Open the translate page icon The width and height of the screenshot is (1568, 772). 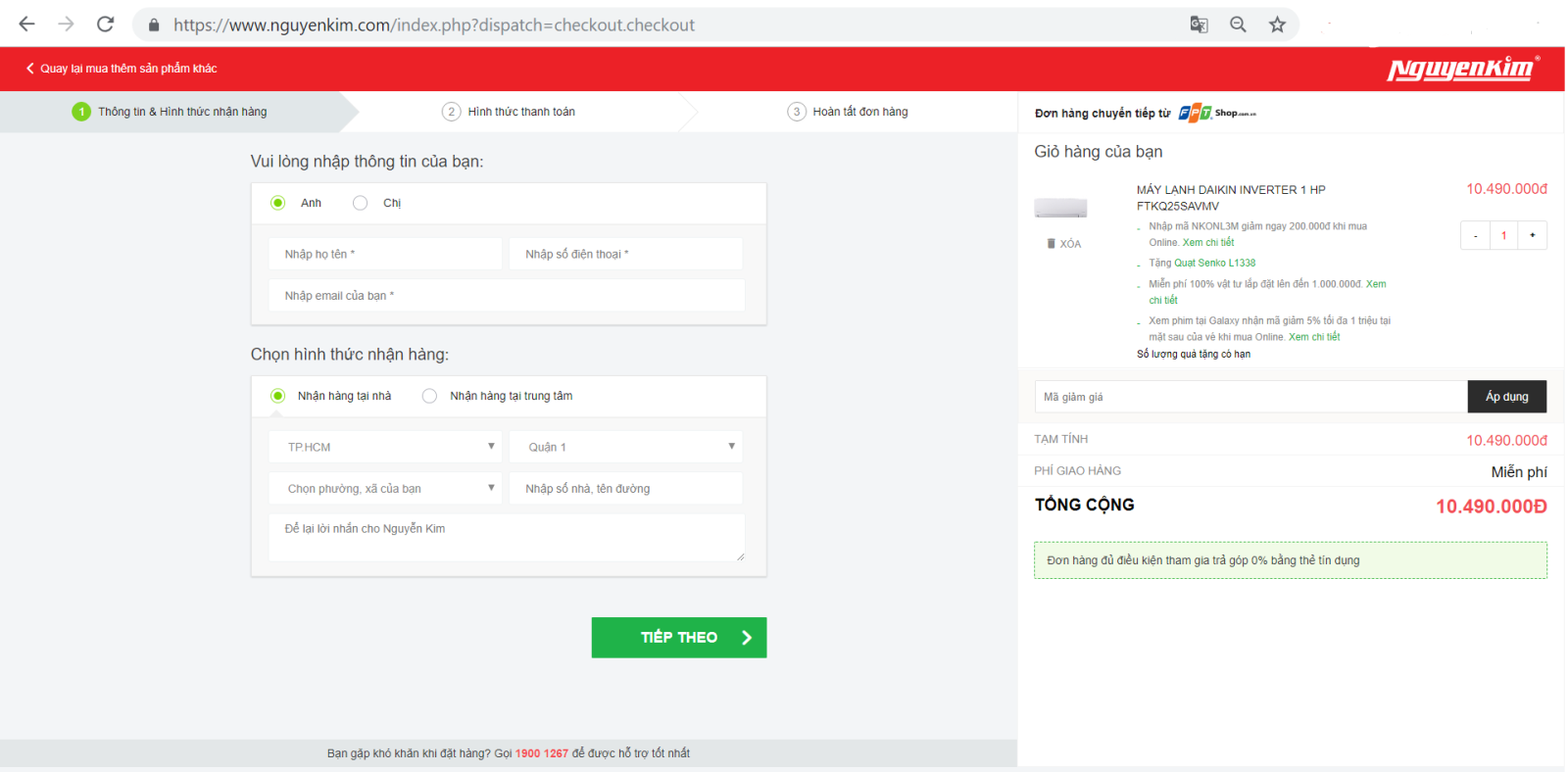coord(1199,24)
